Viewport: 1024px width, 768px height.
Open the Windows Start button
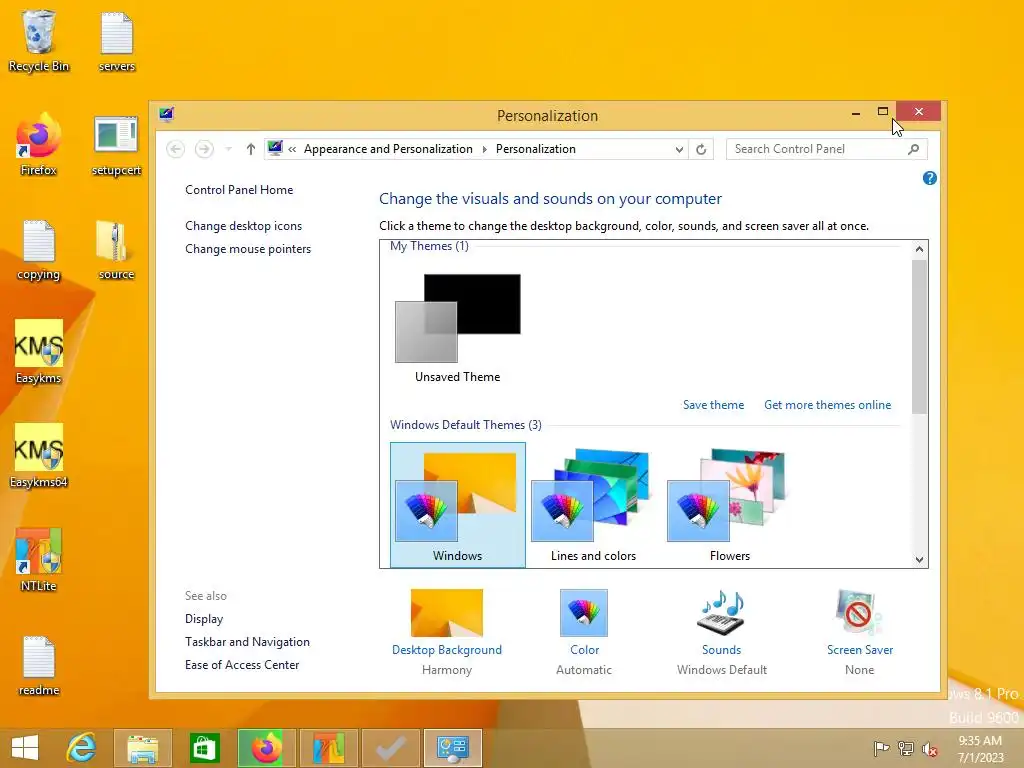click(x=25, y=748)
